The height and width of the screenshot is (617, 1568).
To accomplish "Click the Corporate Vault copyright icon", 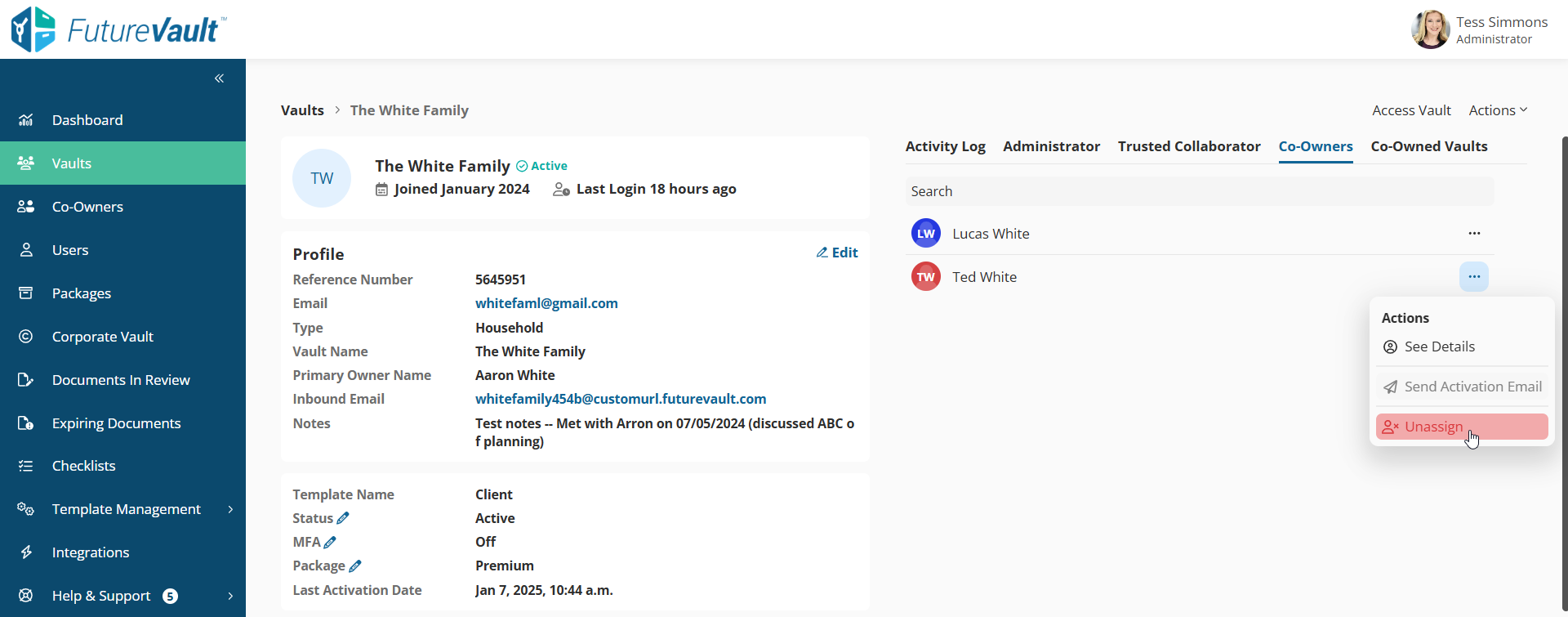I will coord(26,337).
